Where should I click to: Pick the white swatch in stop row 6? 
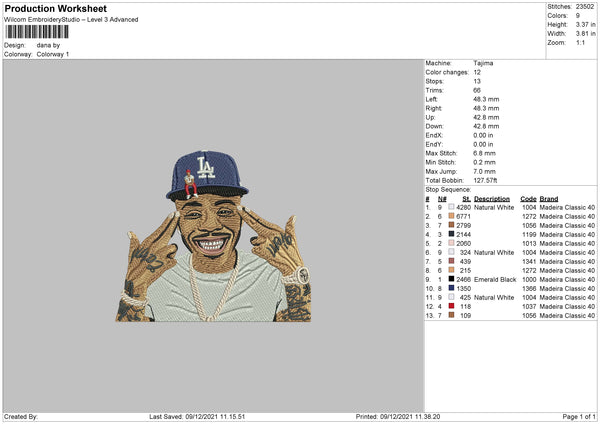[x=451, y=252]
